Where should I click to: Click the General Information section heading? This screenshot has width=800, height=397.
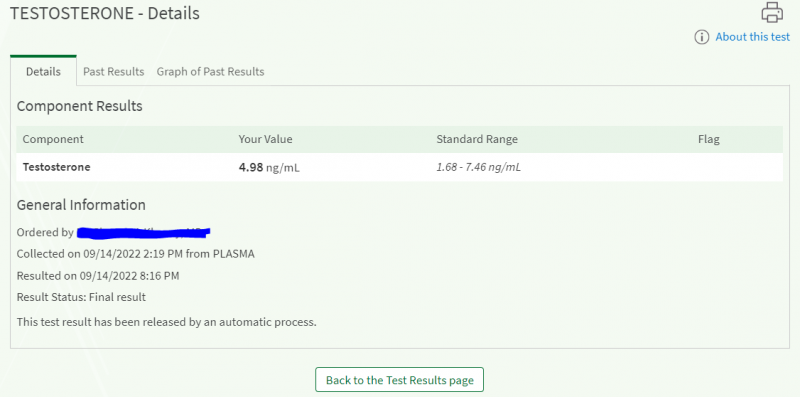coord(81,205)
